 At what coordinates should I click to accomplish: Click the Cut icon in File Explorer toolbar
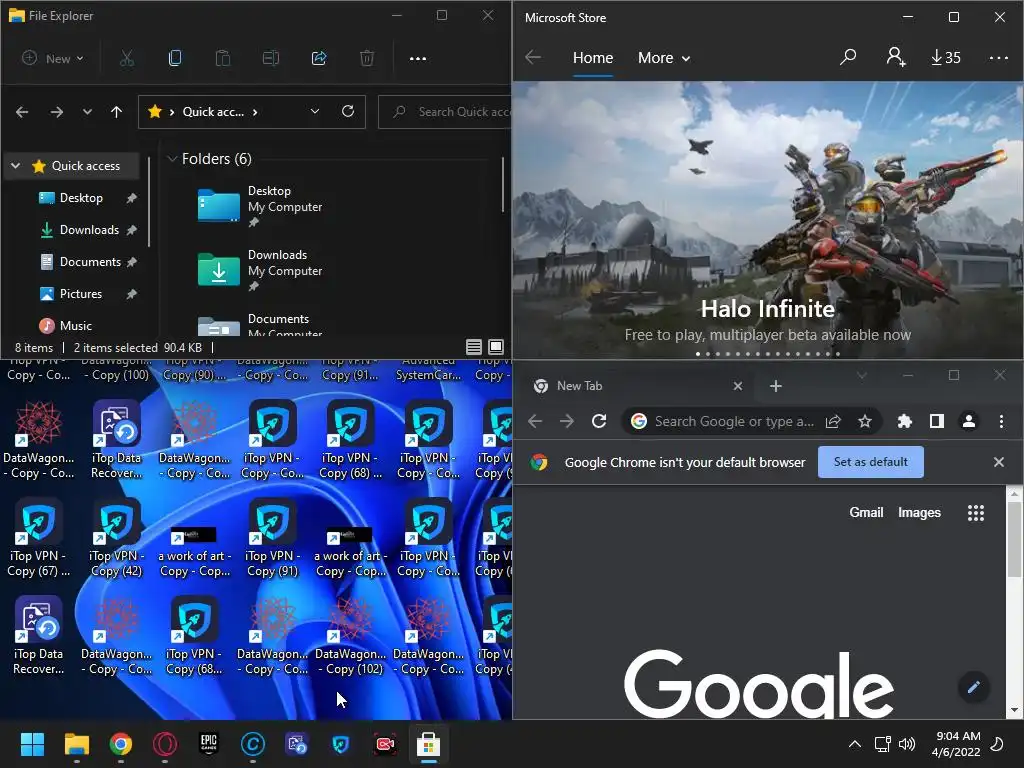tap(127, 58)
